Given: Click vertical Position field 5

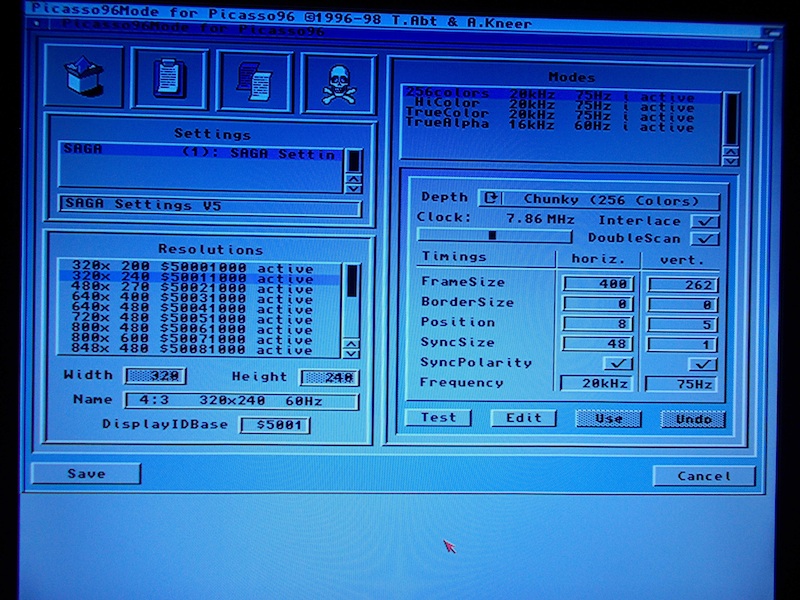Looking at the screenshot, I should pos(682,324).
